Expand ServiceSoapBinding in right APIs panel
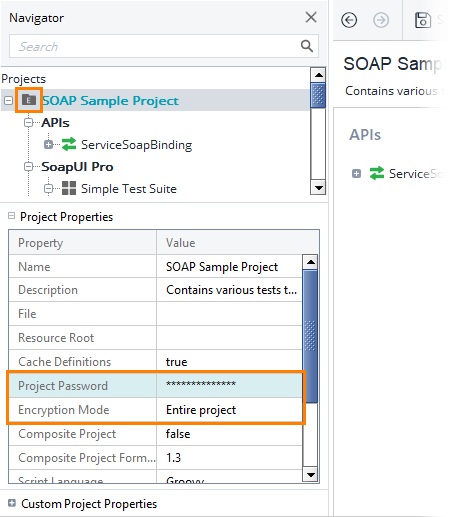Viewport: 449px width, 517px height. click(356, 173)
